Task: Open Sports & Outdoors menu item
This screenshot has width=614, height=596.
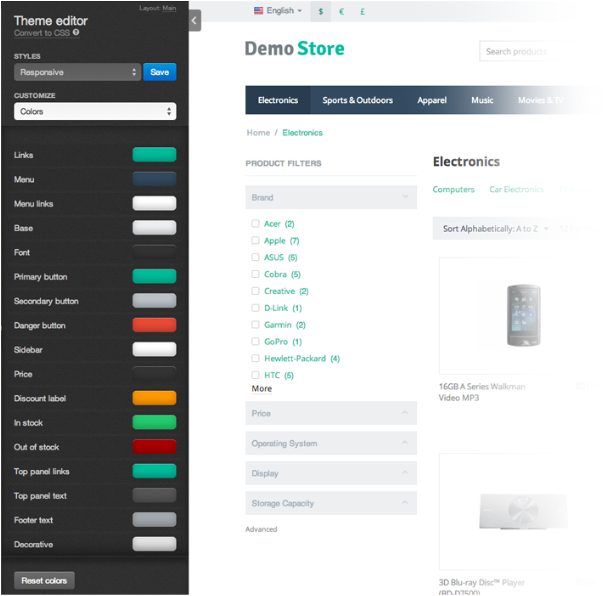Action: 358,100
